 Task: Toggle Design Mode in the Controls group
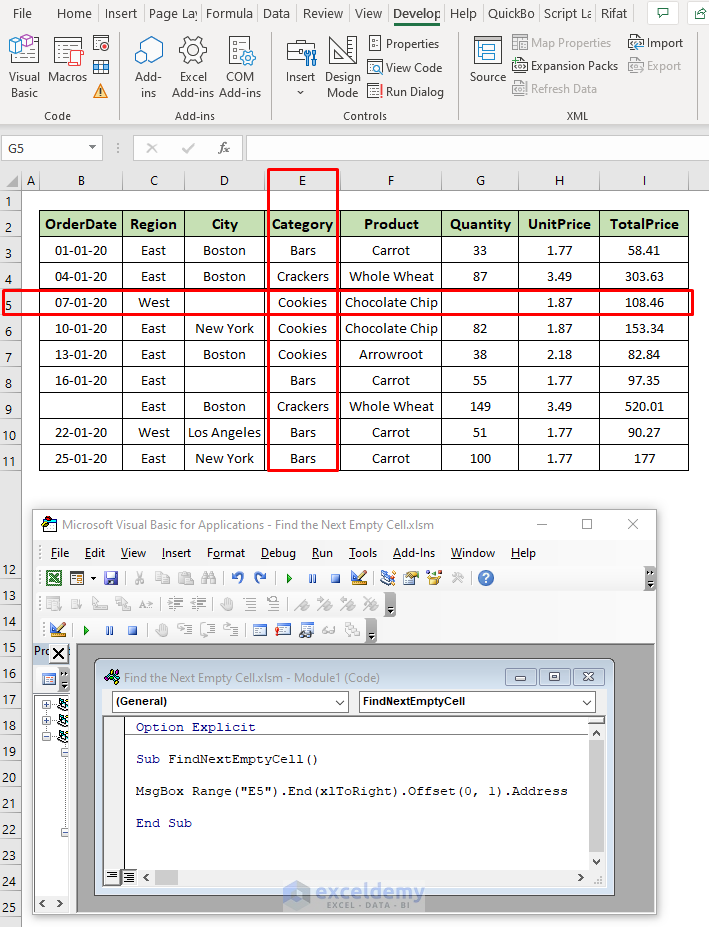pos(342,68)
